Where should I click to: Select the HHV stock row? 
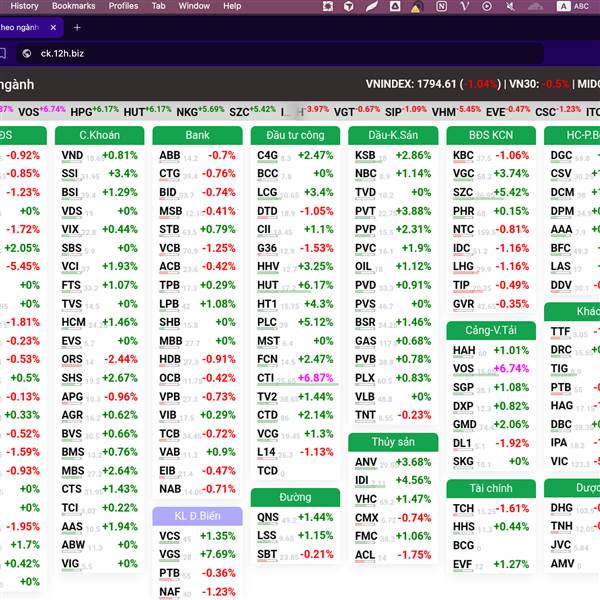click(x=295, y=266)
